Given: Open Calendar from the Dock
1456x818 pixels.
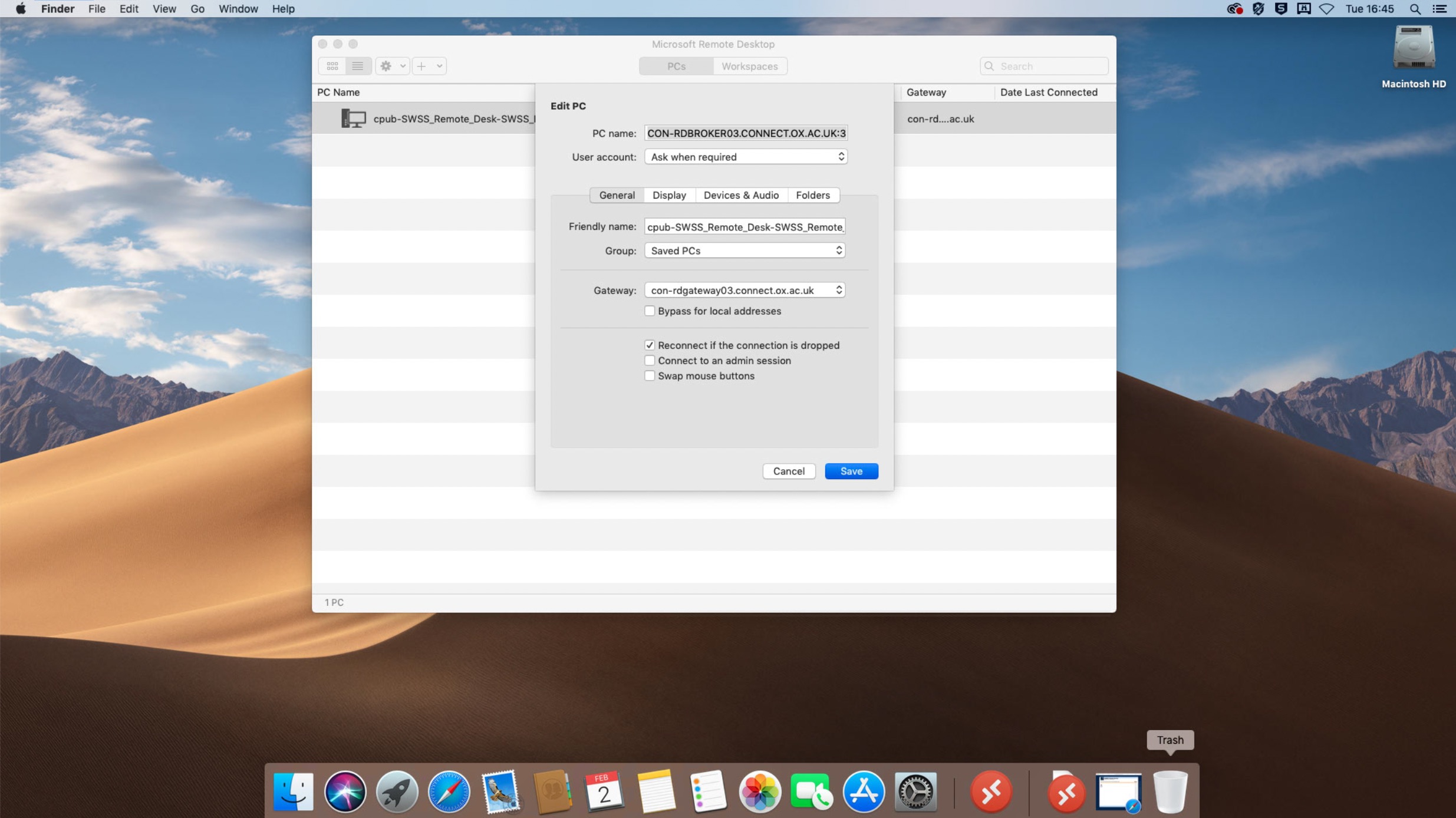Looking at the screenshot, I should click(x=604, y=791).
